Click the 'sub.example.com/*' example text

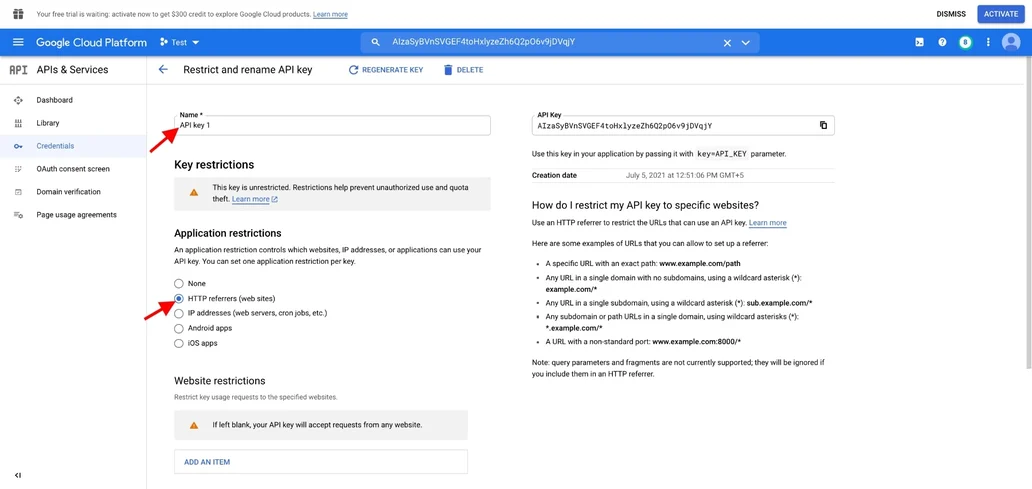click(779, 303)
